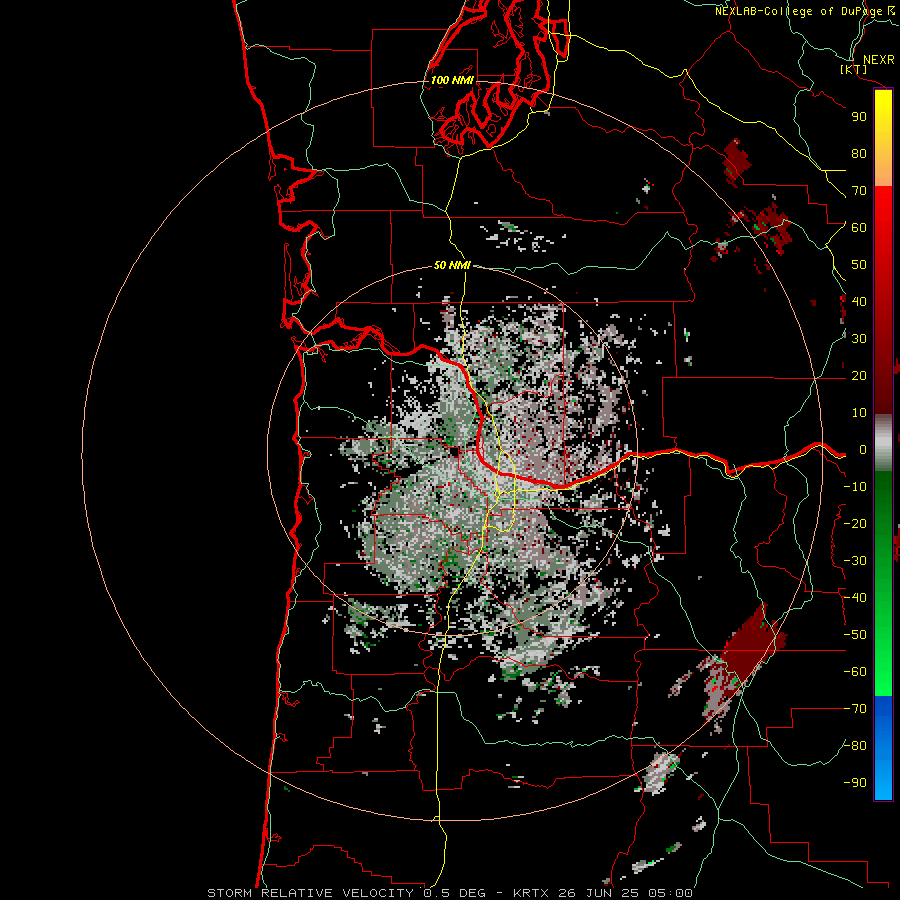Click the -20 value on the velocity scale

[x=855, y=523]
